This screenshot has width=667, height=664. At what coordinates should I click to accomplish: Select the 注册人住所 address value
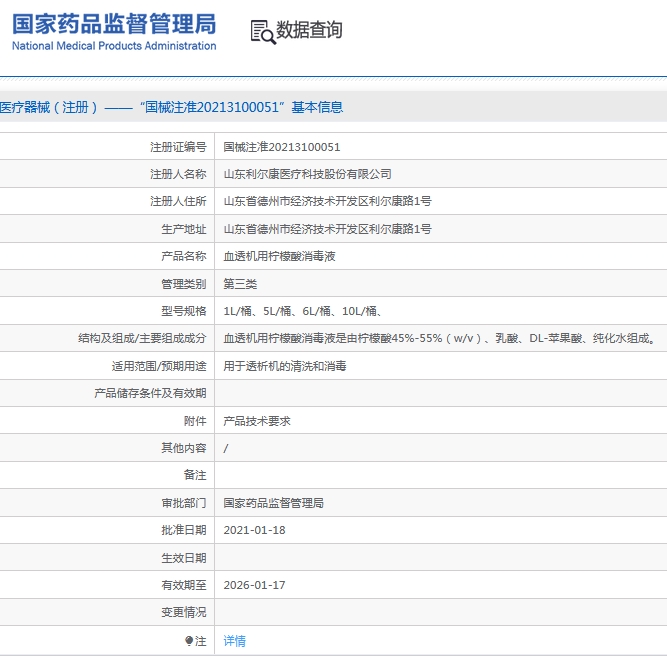coord(328,201)
